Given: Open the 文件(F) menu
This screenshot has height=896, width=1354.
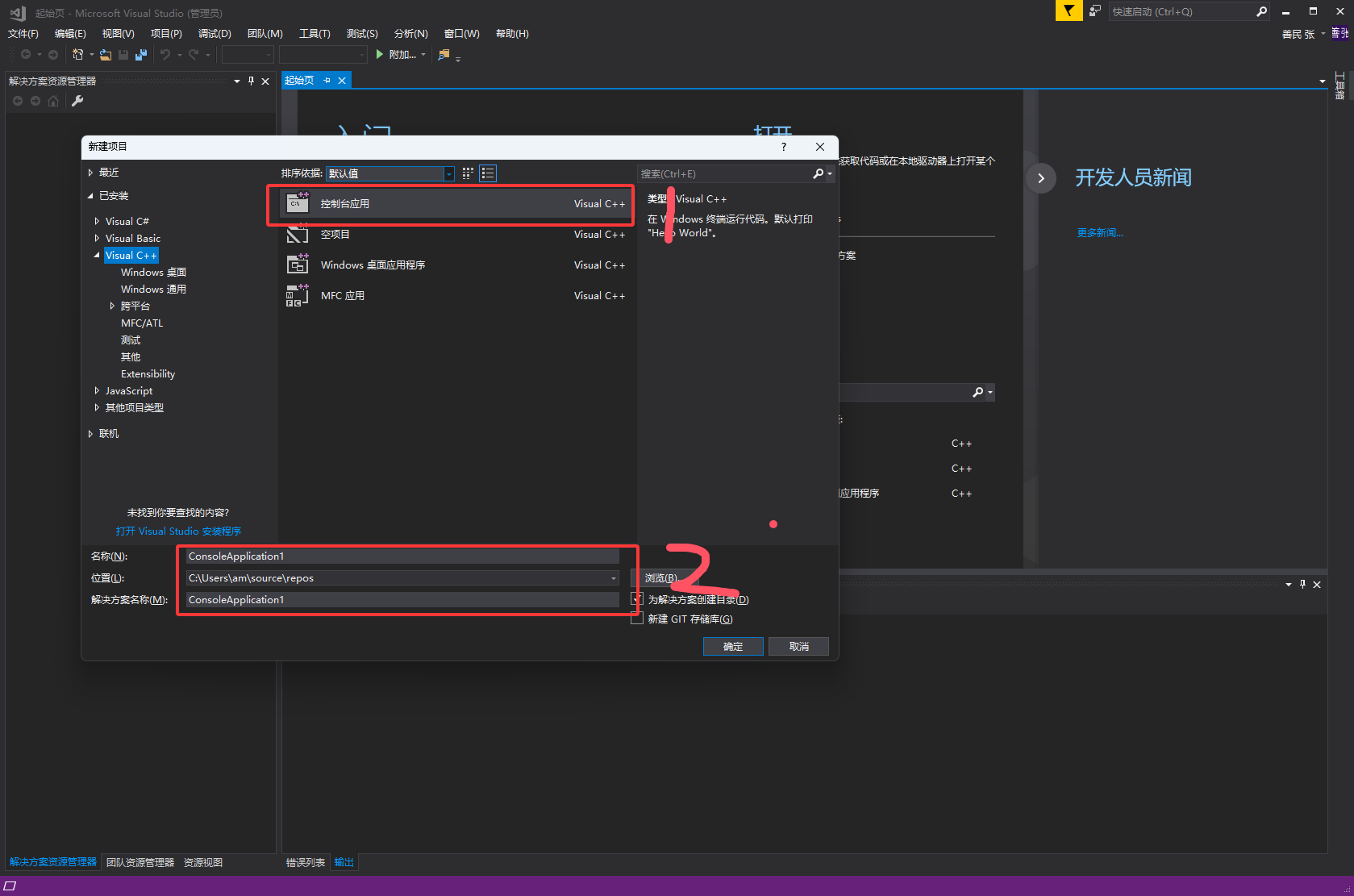Looking at the screenshot, I should click(x=23, y=34).
